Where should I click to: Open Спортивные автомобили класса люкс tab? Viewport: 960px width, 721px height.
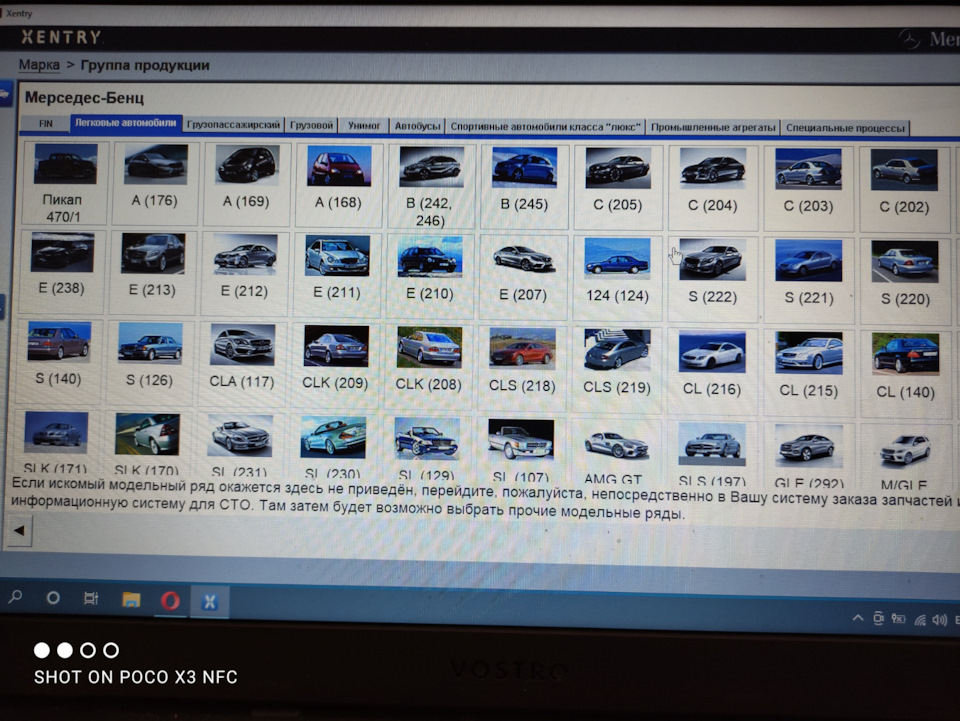546,127
